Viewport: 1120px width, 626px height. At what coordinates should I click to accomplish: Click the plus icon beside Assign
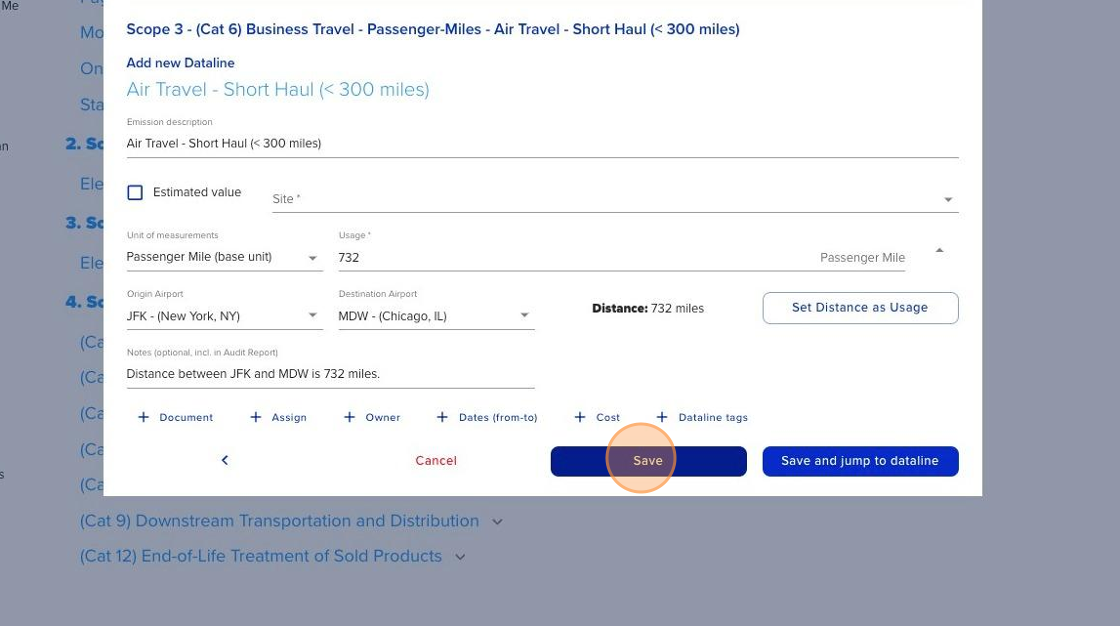point(256,417)
